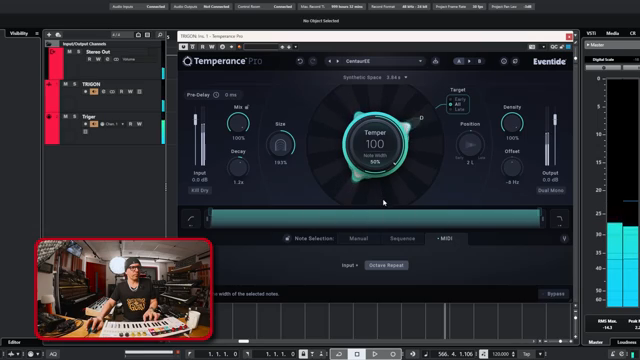640x360 pixels.
Task: Click the Offset knob
Action: pos(512,167)
